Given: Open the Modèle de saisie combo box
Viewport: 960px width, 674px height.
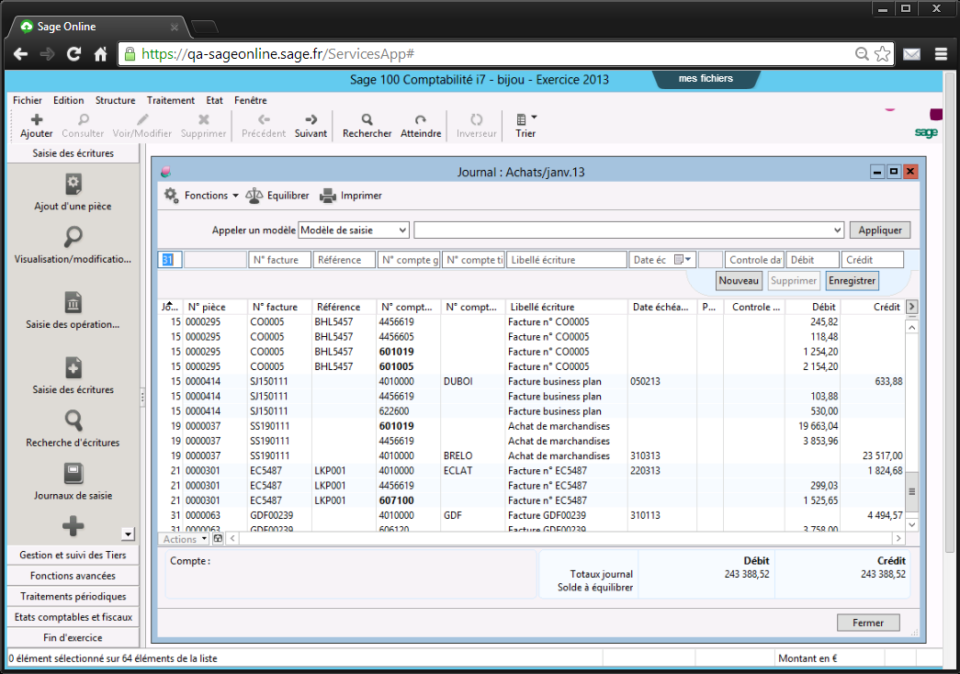Looking at the screenshot, I should (353, 230).
